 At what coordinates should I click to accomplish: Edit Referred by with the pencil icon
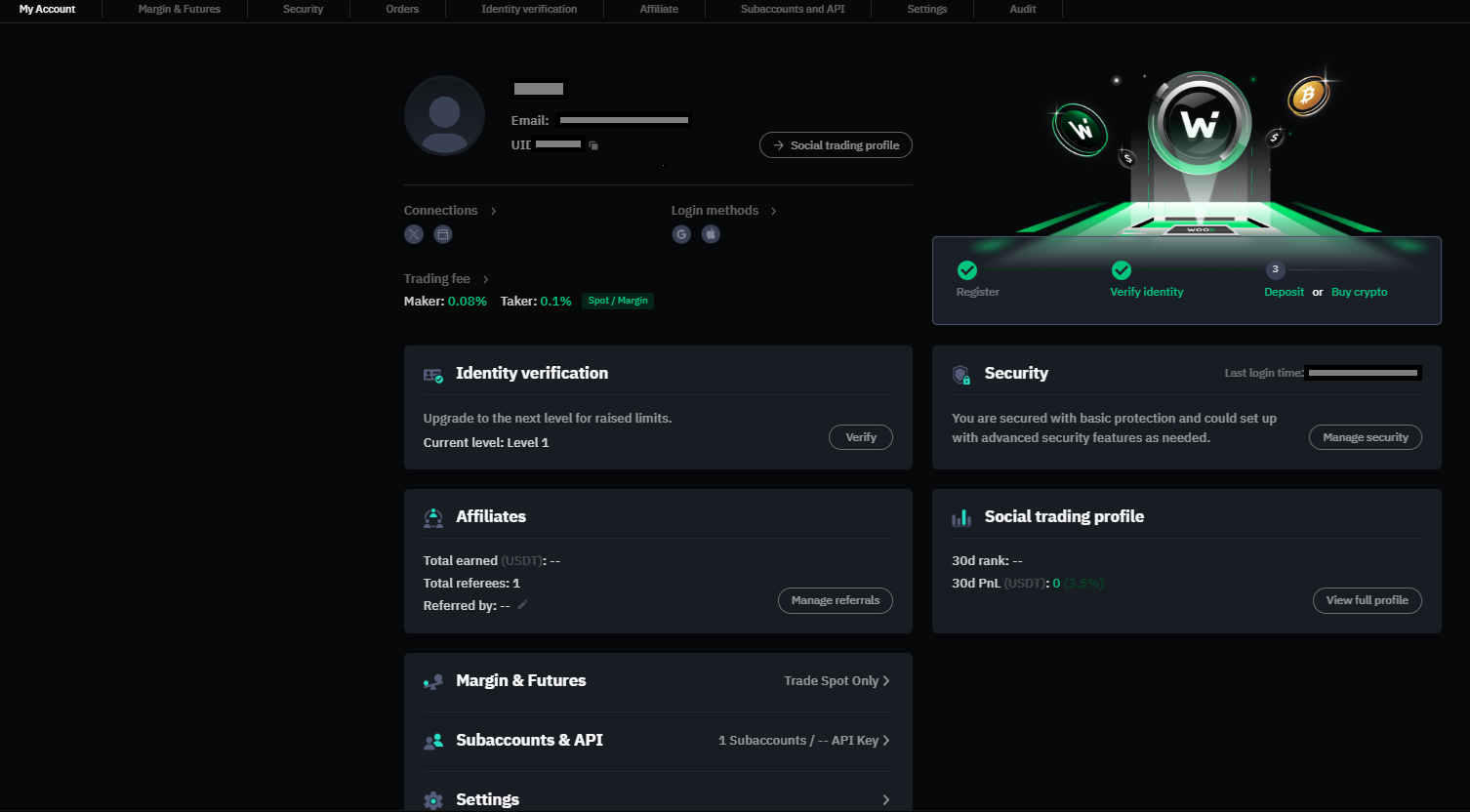(x=522, y=605)
